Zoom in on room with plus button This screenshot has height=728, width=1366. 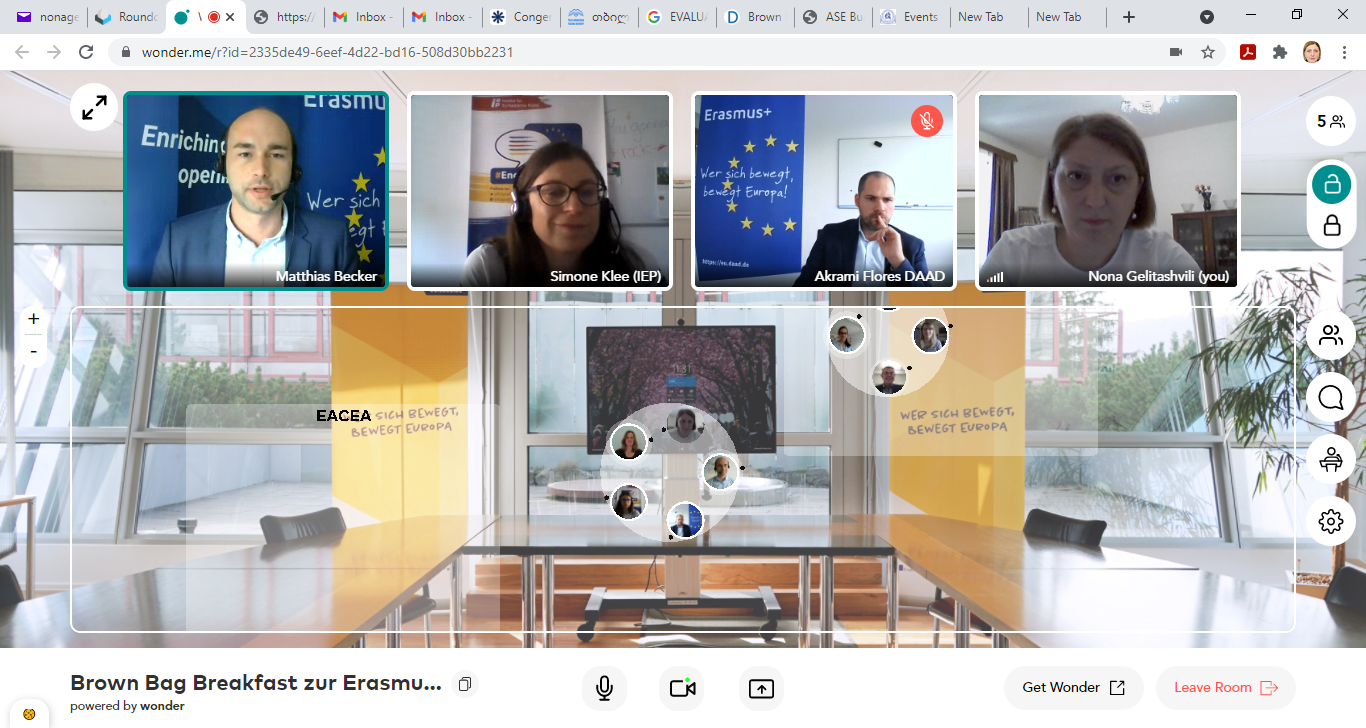33,319
